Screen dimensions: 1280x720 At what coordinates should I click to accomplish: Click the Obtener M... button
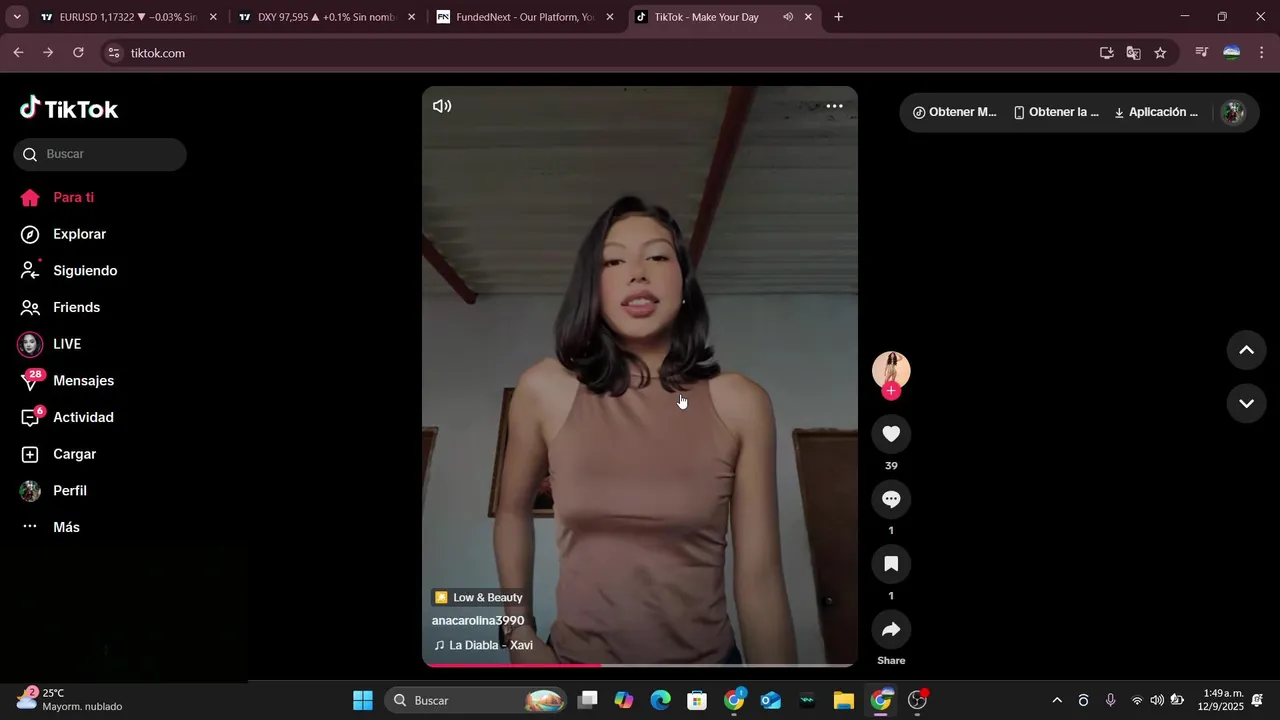955,112
